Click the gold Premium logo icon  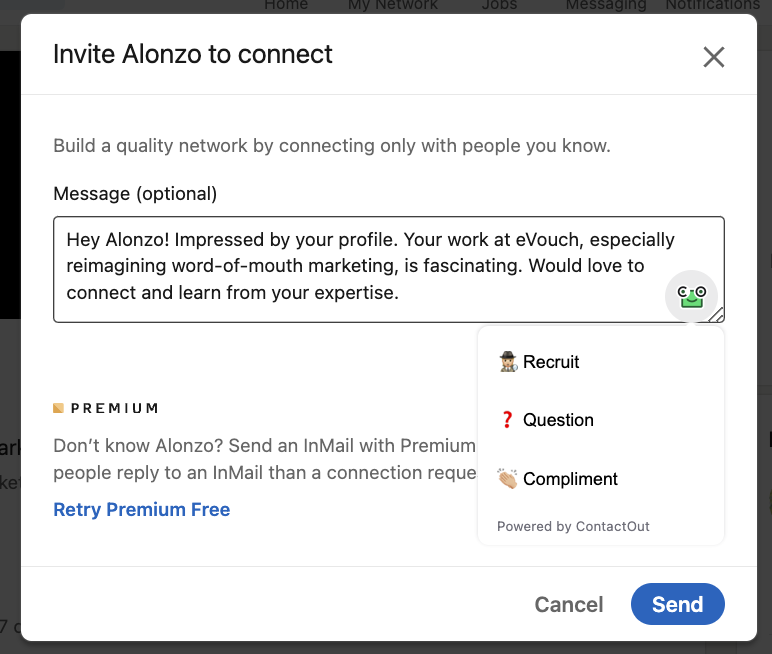click(x=58, y=408)
